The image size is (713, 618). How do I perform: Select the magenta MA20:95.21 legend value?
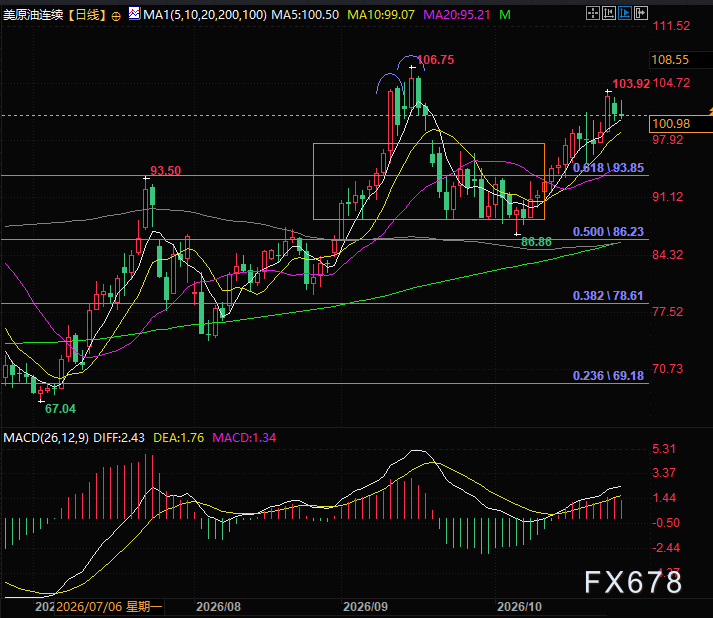pos(457,15)
